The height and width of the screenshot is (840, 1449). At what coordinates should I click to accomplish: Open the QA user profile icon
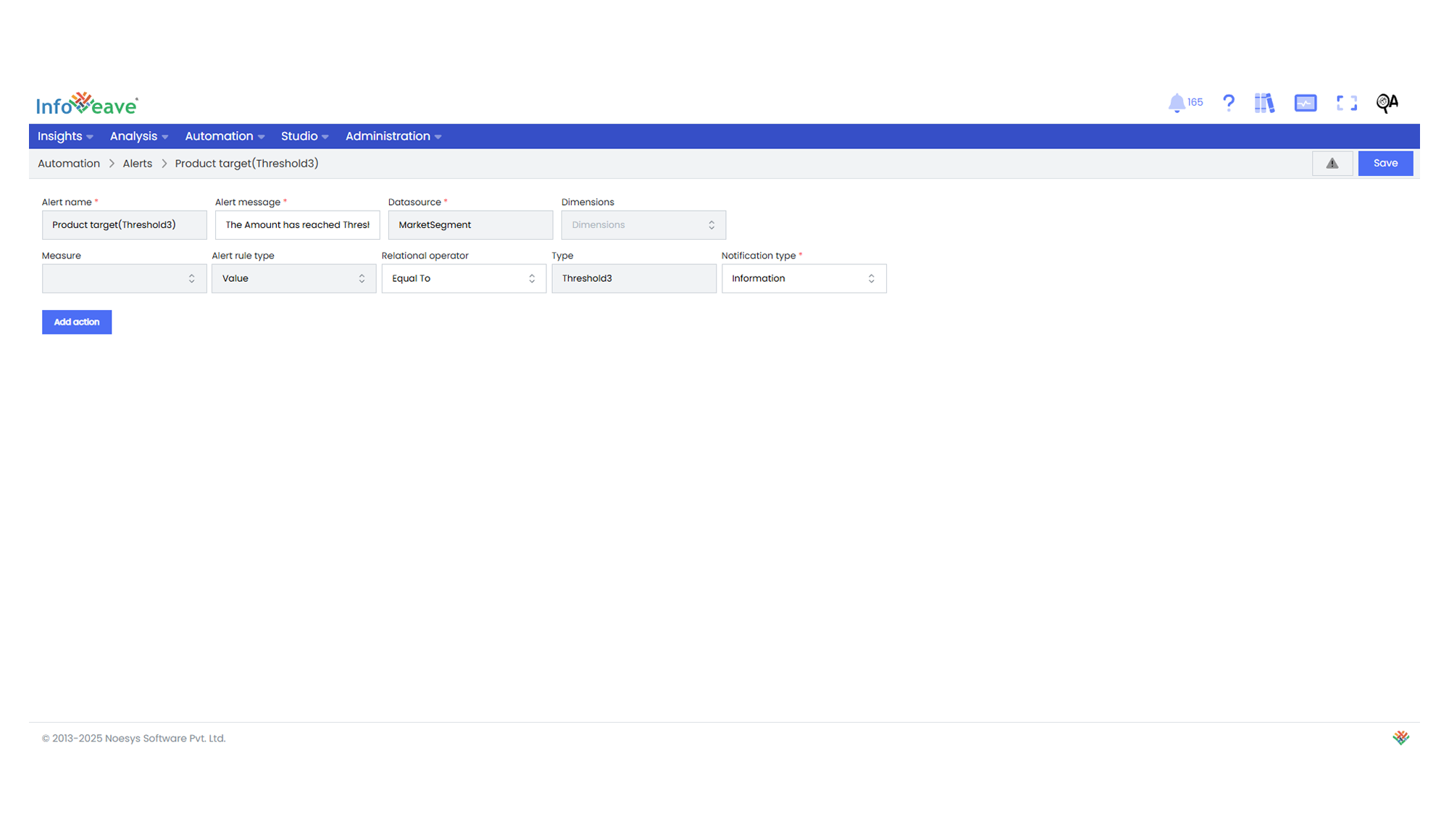point(1387,103)
